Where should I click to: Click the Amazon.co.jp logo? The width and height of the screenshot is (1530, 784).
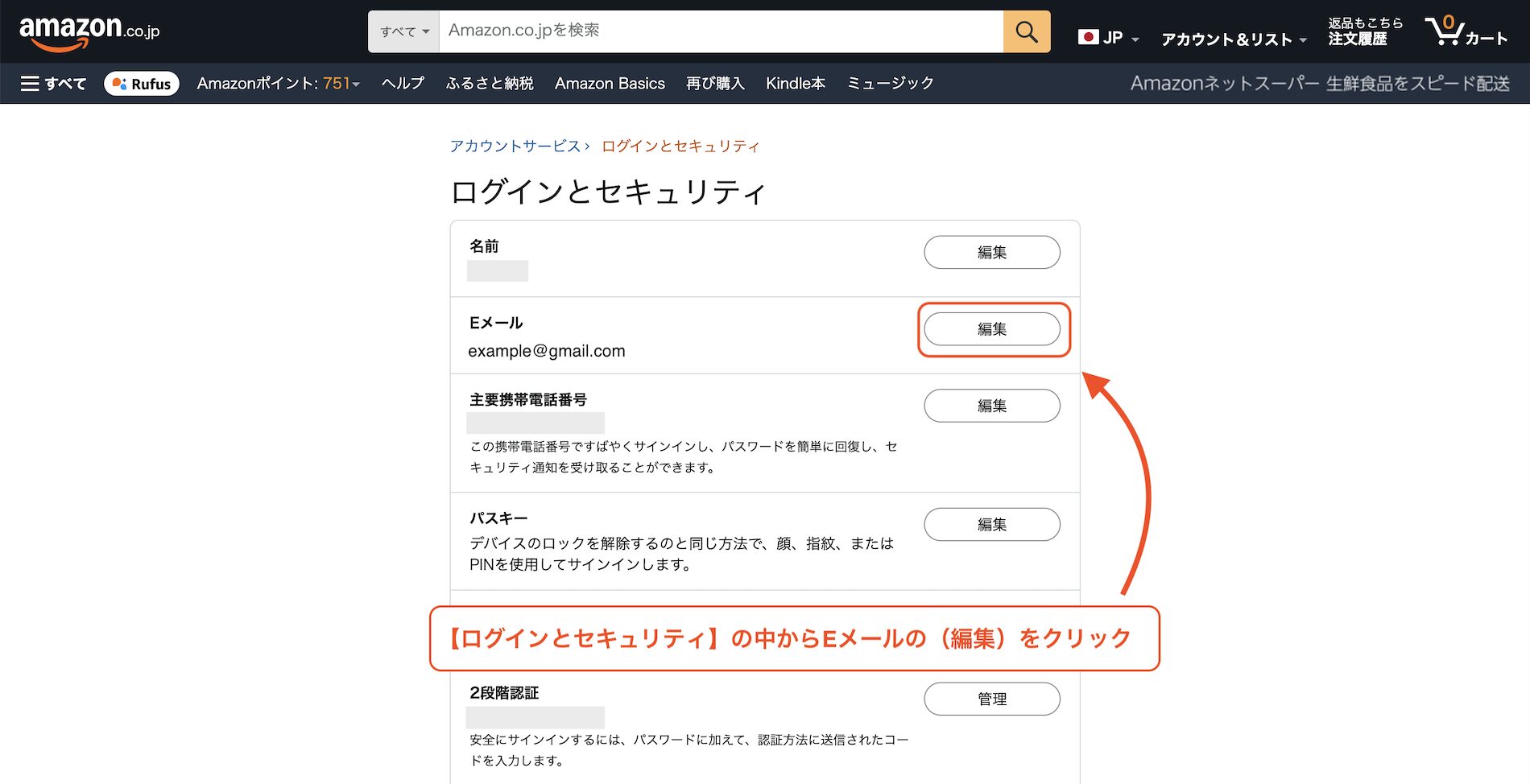89,32
